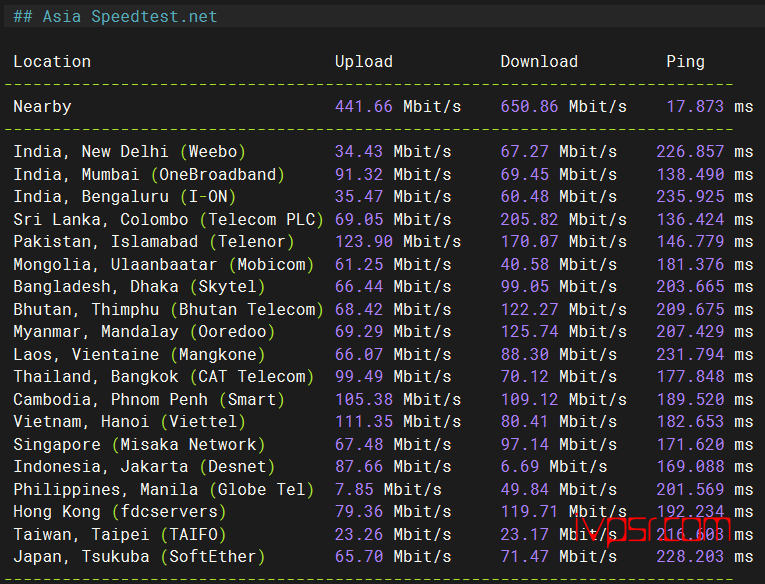The image size is (765, 584).
Task: Click India, Bengaluru (I-ON) row
Action: (383, 196)
